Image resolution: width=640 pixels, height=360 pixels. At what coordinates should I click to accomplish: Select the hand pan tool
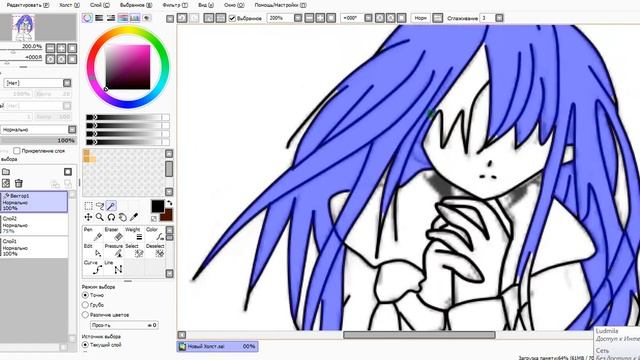[122, 217]
